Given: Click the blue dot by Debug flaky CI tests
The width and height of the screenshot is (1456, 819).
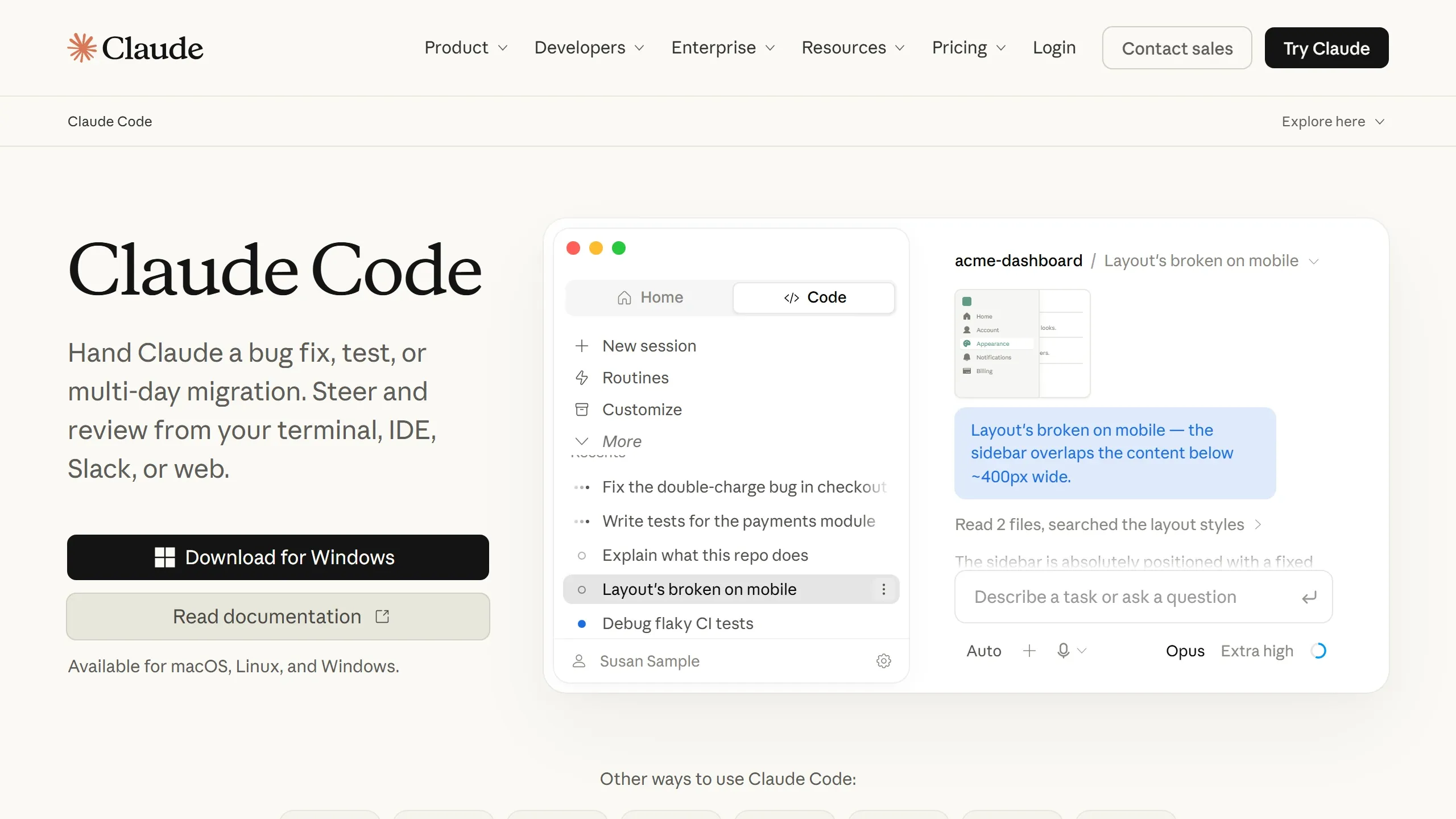Looking at the screenshot, I should click(x=581, y=624).
